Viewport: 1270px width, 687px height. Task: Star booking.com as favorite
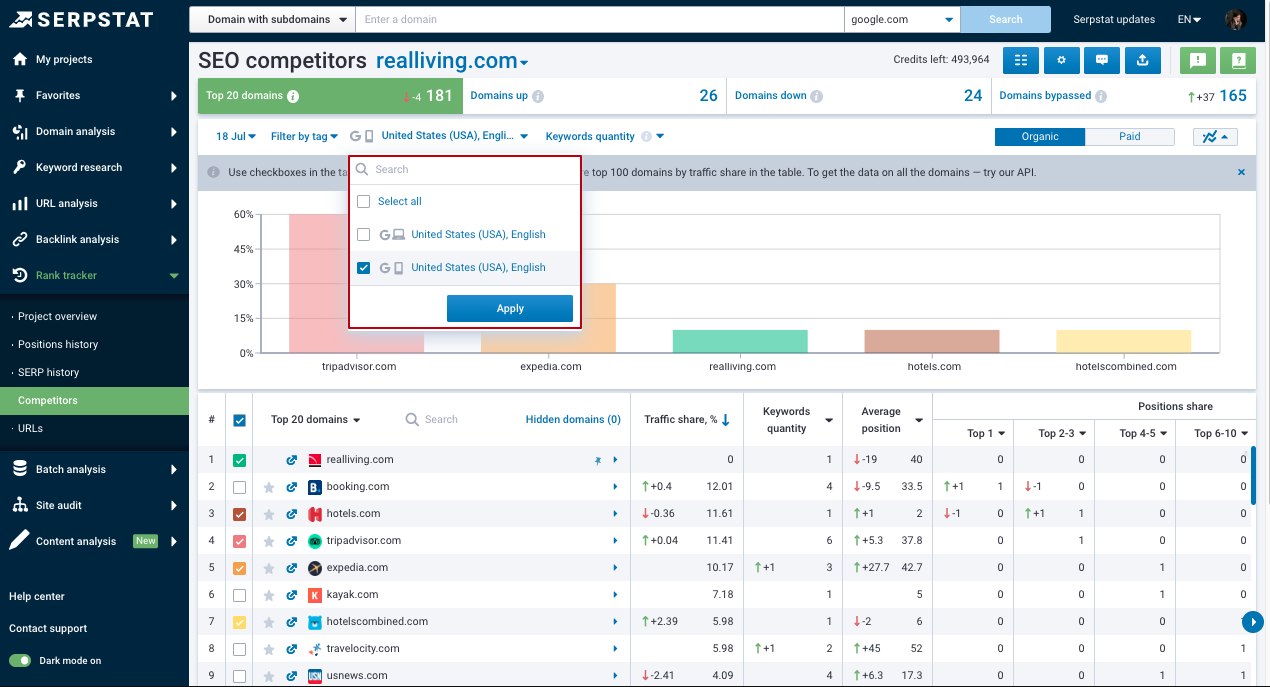(x=269, y=487)
